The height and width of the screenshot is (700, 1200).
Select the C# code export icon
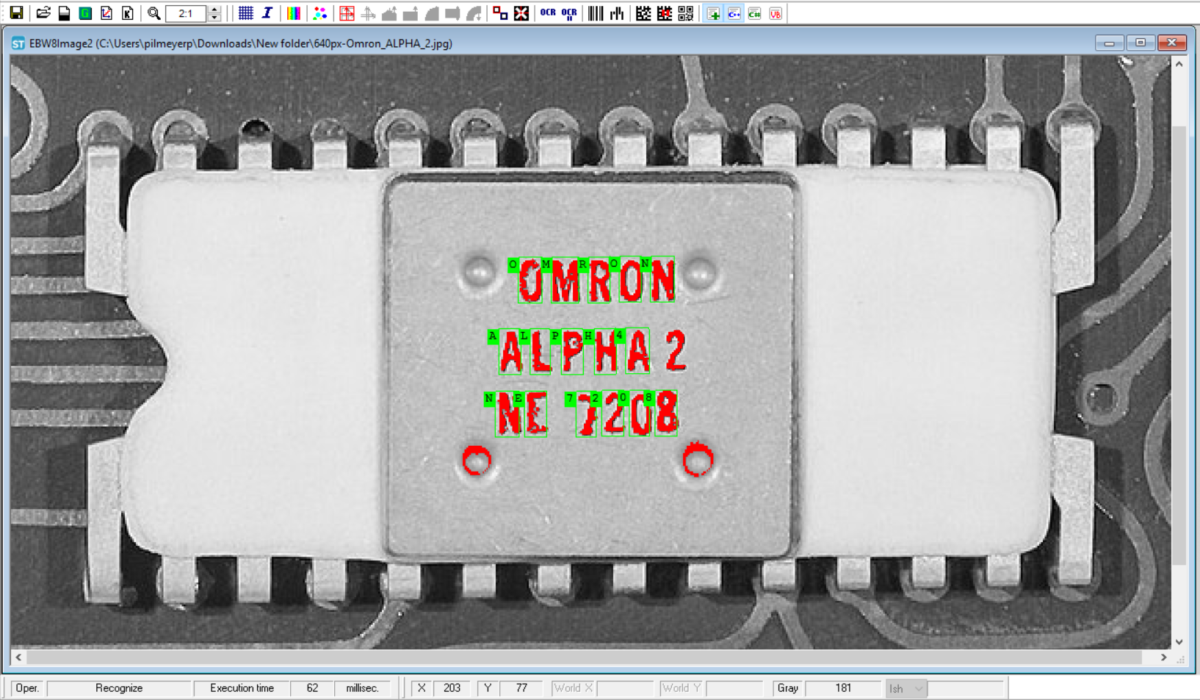(x=754, y=13)
